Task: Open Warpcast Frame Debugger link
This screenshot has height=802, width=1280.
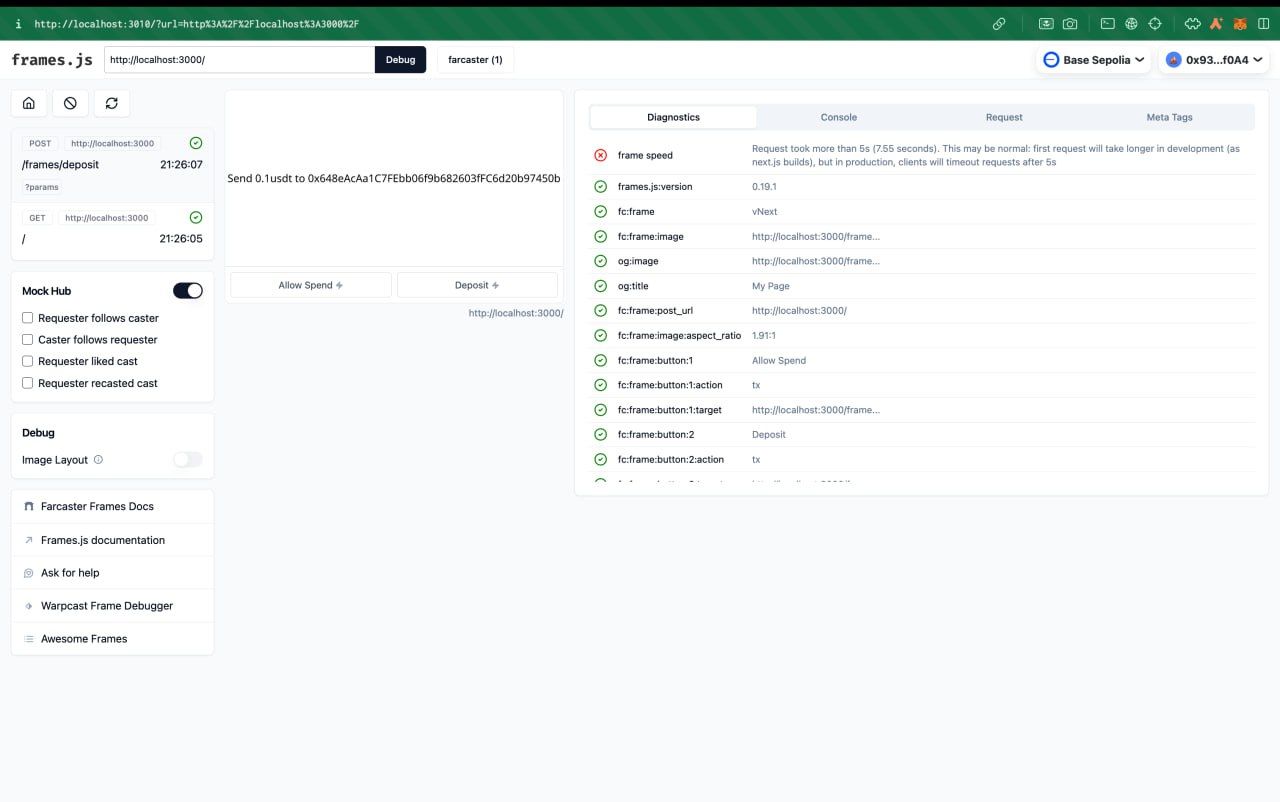Action: point(112,606)
